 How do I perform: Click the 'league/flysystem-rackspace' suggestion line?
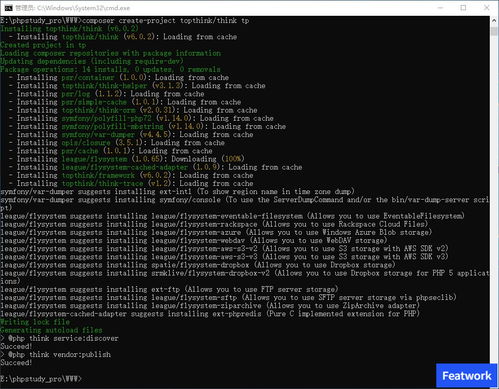(x=214, y=224)
